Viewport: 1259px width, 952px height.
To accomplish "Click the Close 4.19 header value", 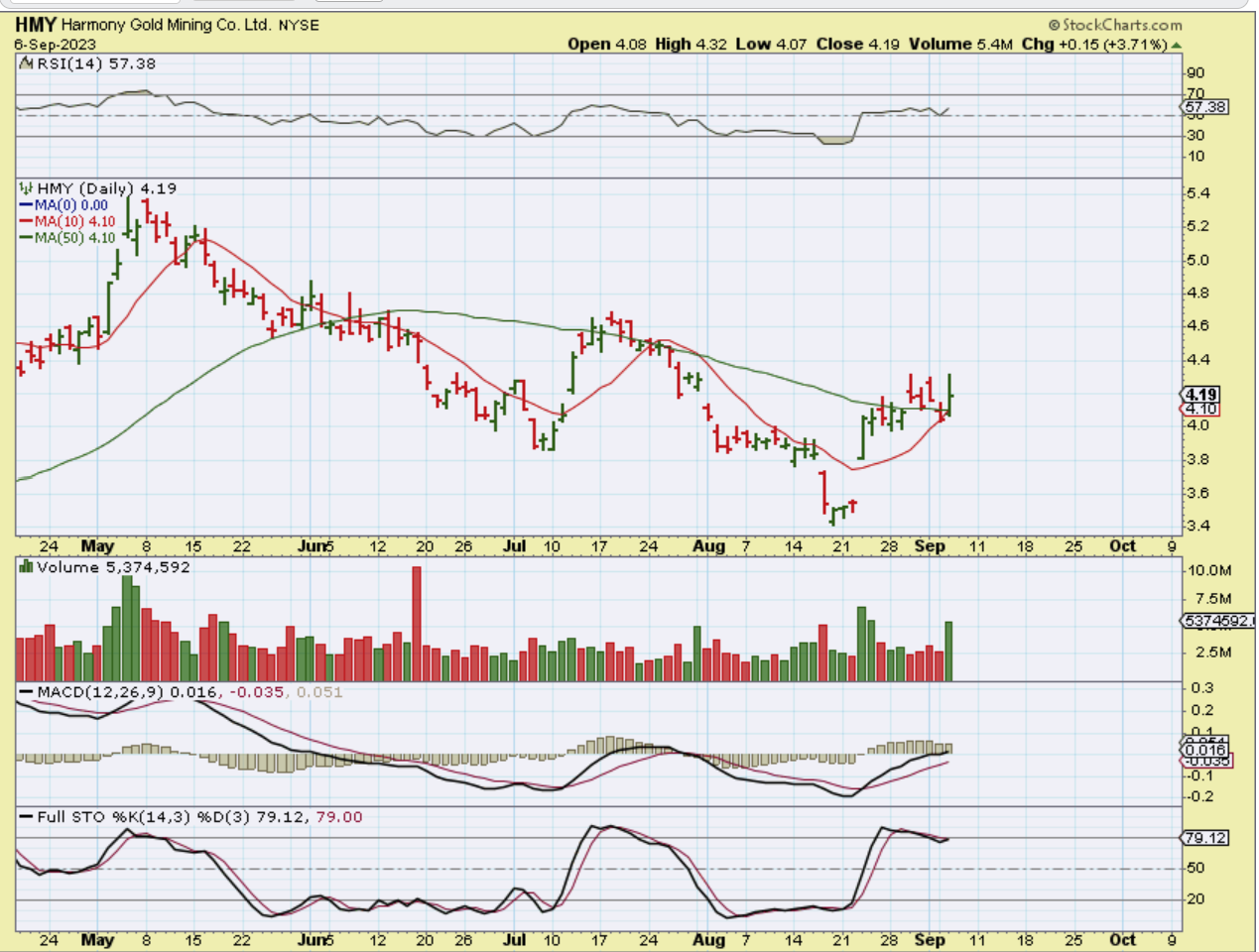I will tap(858, 45).
